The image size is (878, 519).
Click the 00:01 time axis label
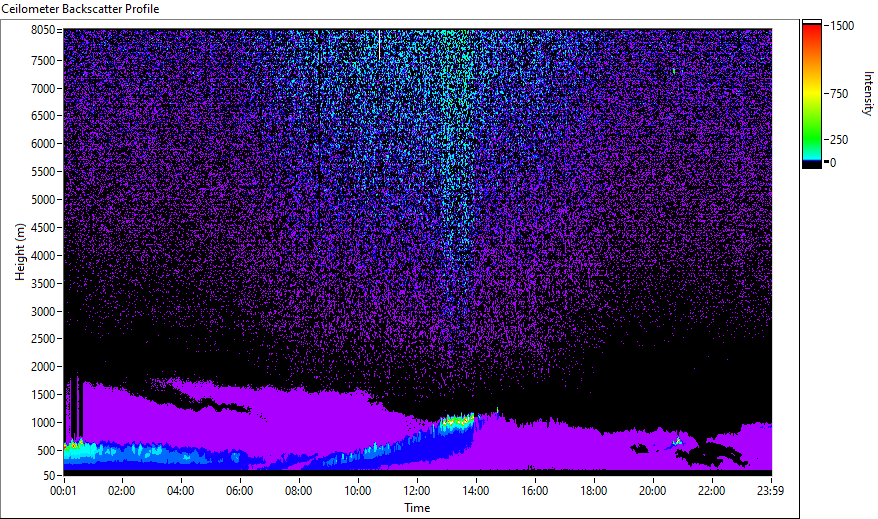[63, 491]
